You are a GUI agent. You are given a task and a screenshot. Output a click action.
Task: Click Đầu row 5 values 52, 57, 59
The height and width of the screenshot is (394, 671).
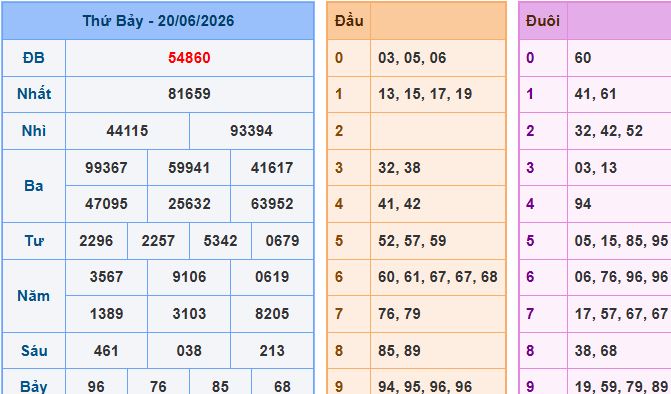(x=412, y=241)
